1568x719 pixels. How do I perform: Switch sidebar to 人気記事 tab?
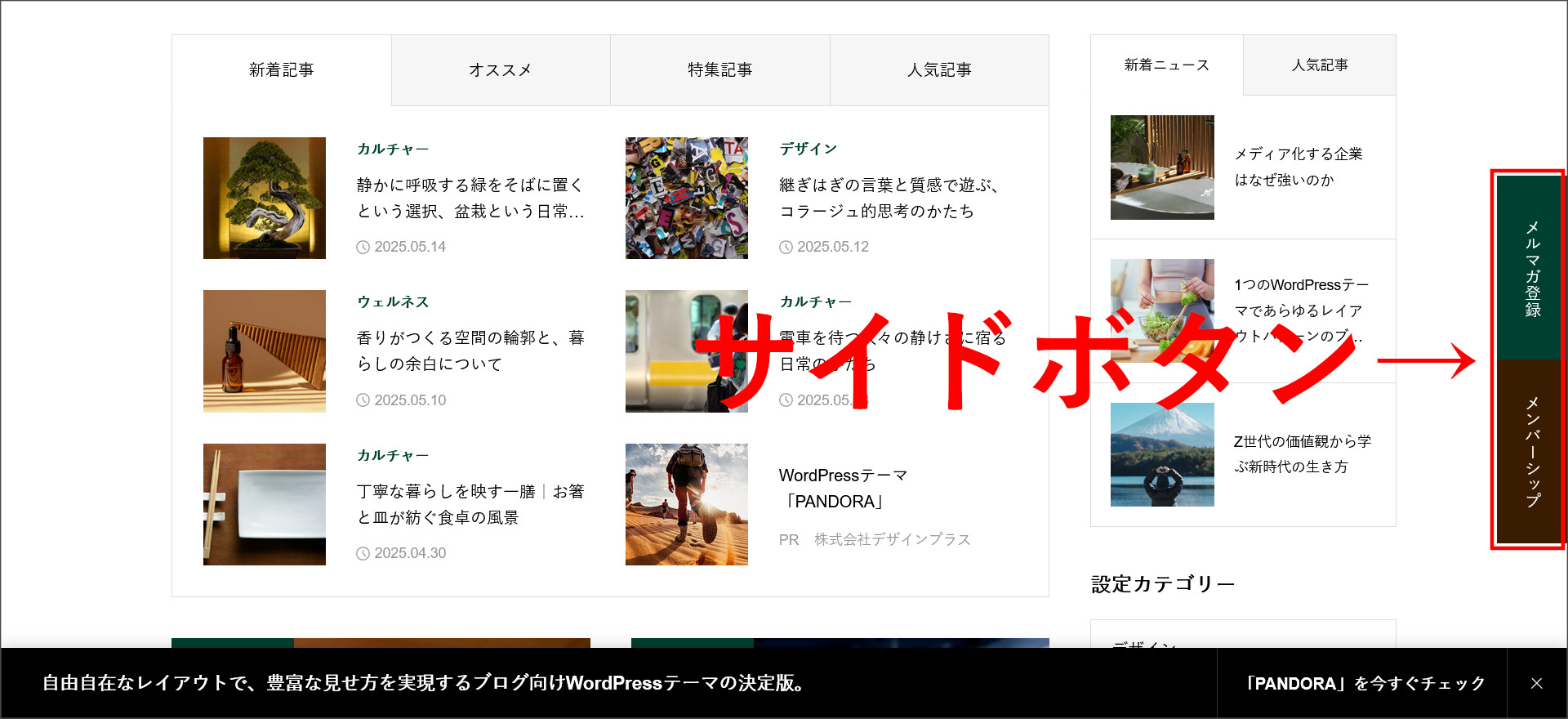pos(1319,65)
